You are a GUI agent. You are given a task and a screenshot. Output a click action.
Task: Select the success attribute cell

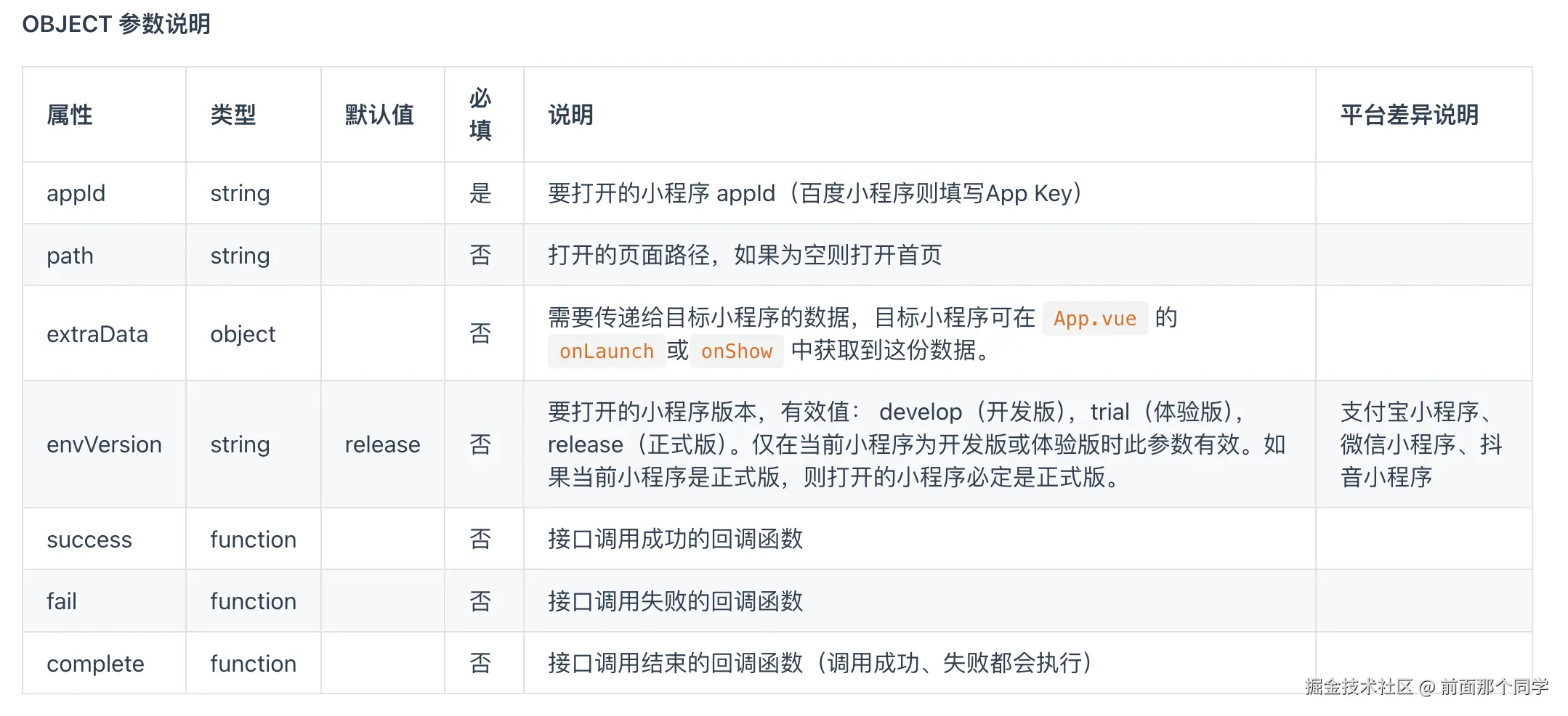click(89, 540)
